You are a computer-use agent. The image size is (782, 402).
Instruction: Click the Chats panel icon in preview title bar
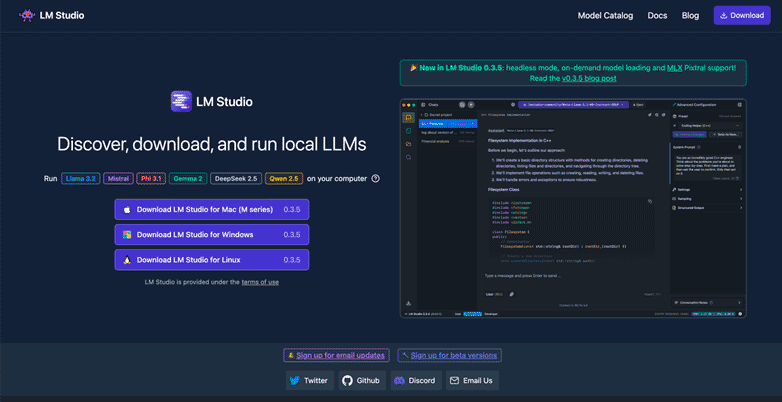(x=423, y=105)
